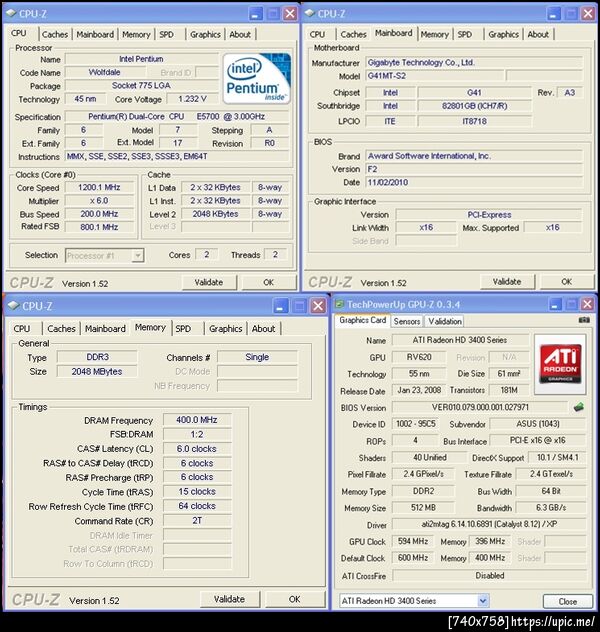
Task: Click Validate in the Mainboard window
Action: [507, 281]
